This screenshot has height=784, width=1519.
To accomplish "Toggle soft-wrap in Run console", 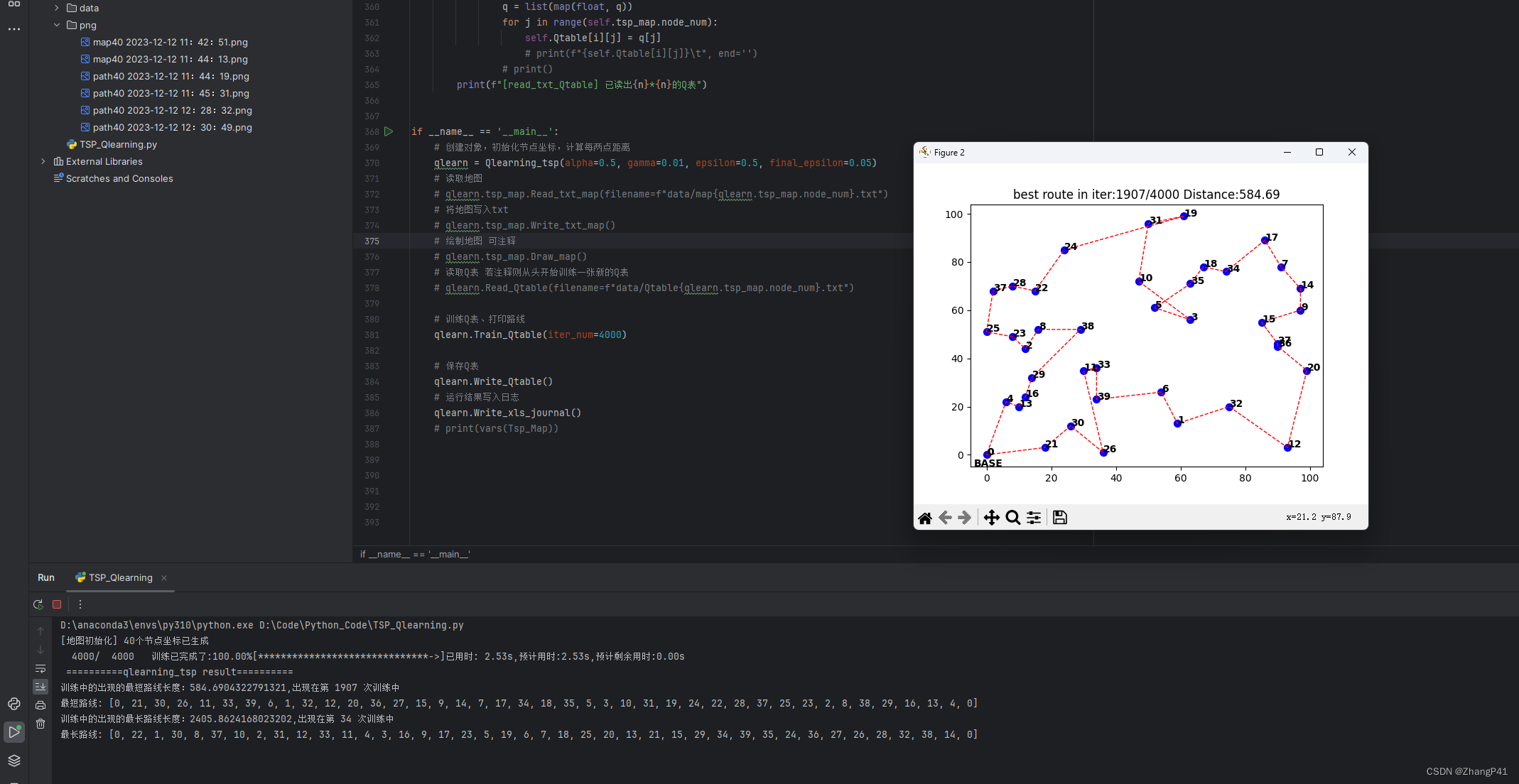I will pos(40,668).
